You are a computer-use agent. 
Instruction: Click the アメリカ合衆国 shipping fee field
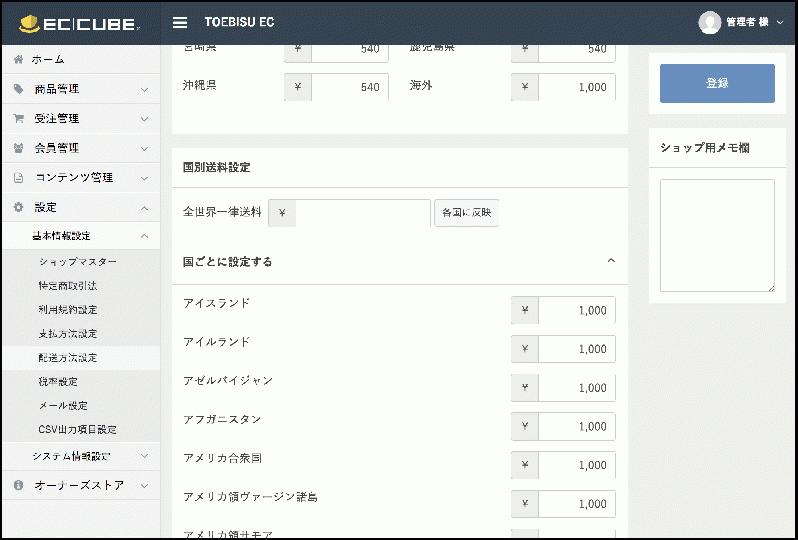[577, 465]
